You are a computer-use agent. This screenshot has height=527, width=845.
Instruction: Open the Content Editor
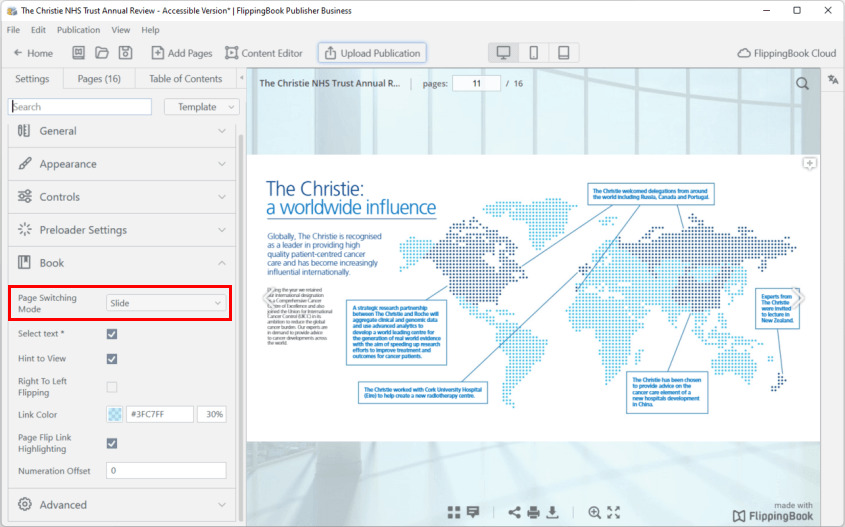(264, 53)
